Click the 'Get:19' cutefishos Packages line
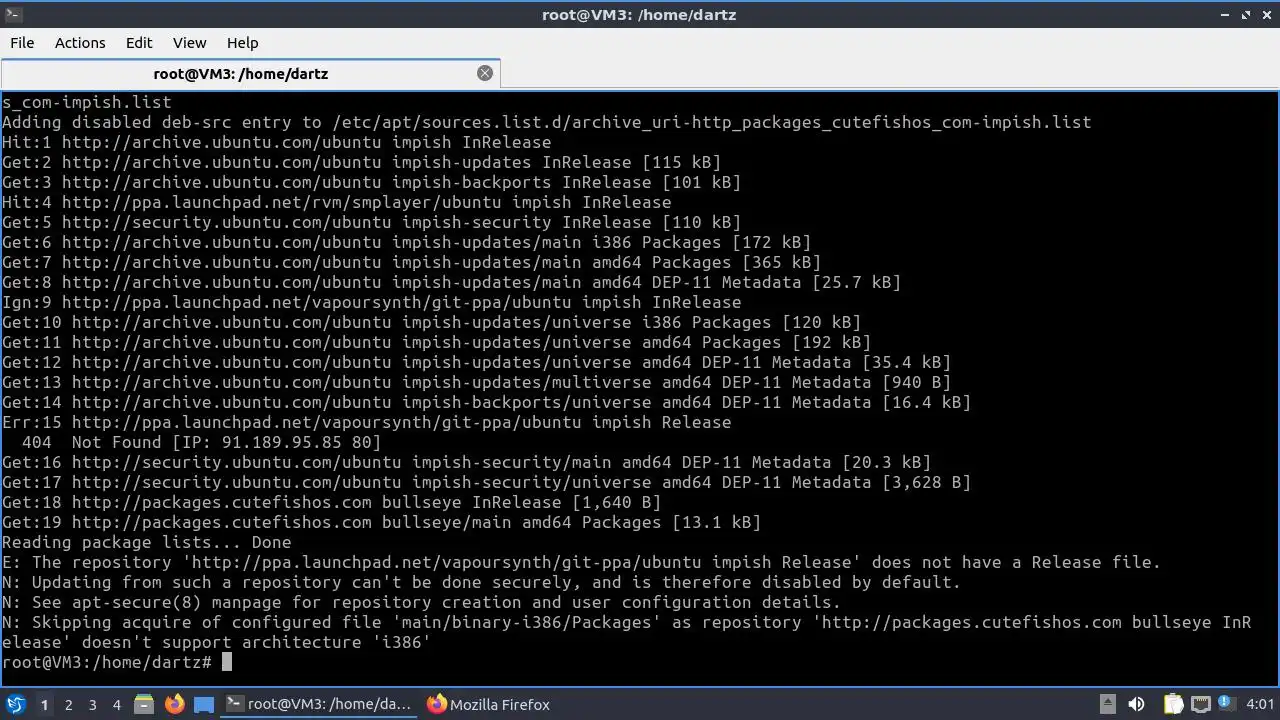Viewport: 1280px width, 720px height. [x=381, y=522]
